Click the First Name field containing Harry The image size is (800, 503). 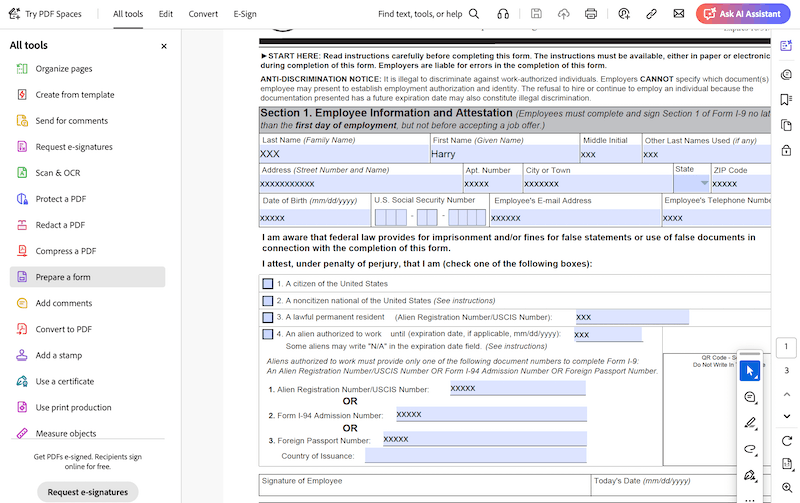pos(504,154)
